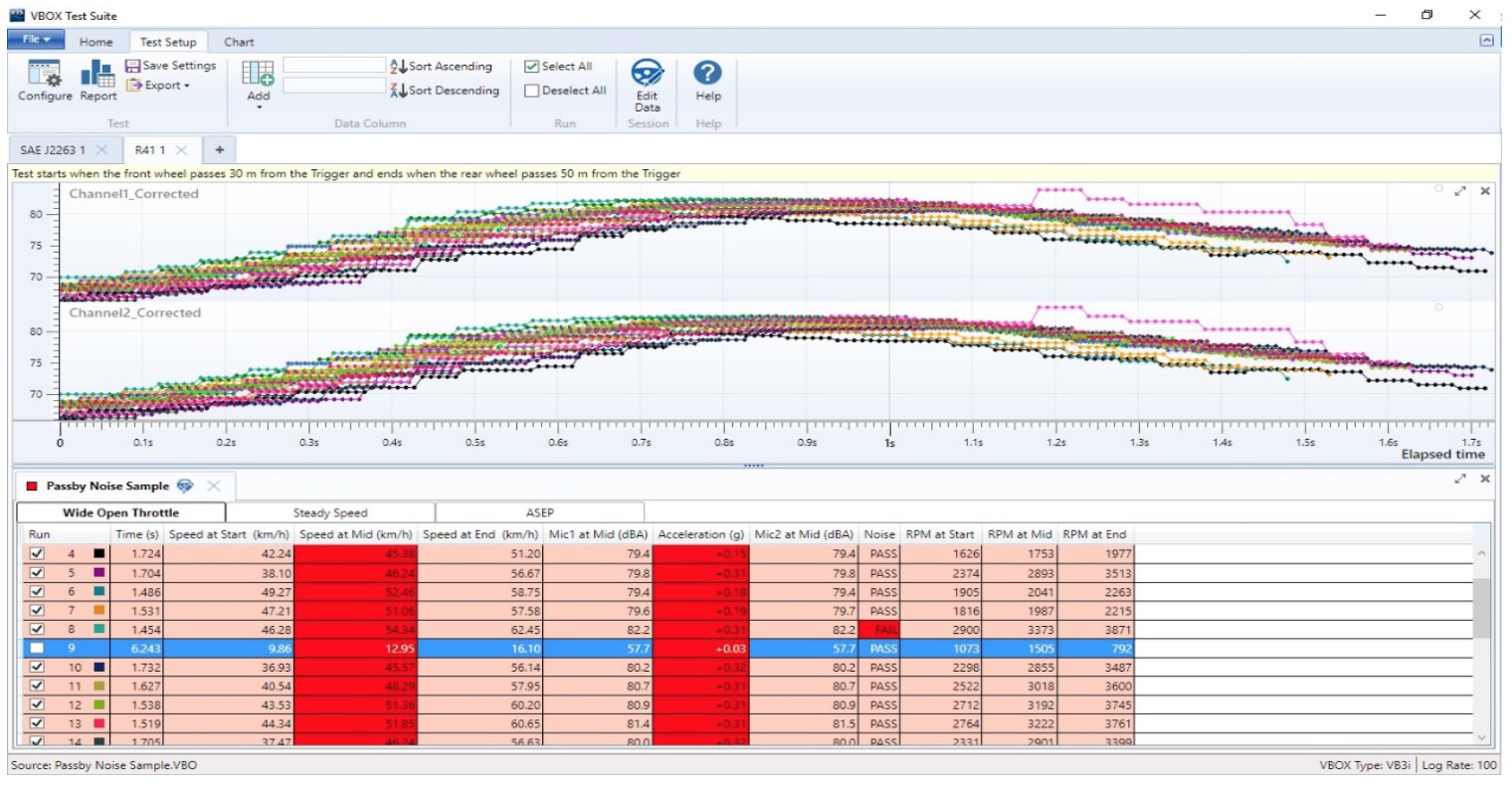Close the R41 1 tab
The height and width of the screenshot is (788, 1512).
click(181, 150)
